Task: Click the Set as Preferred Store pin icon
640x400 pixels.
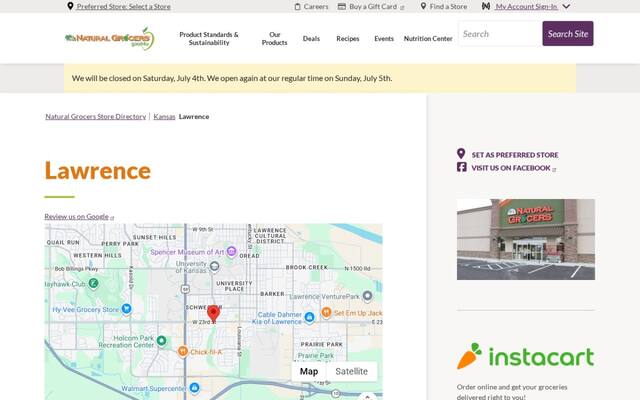Action: tap(461, 153)
